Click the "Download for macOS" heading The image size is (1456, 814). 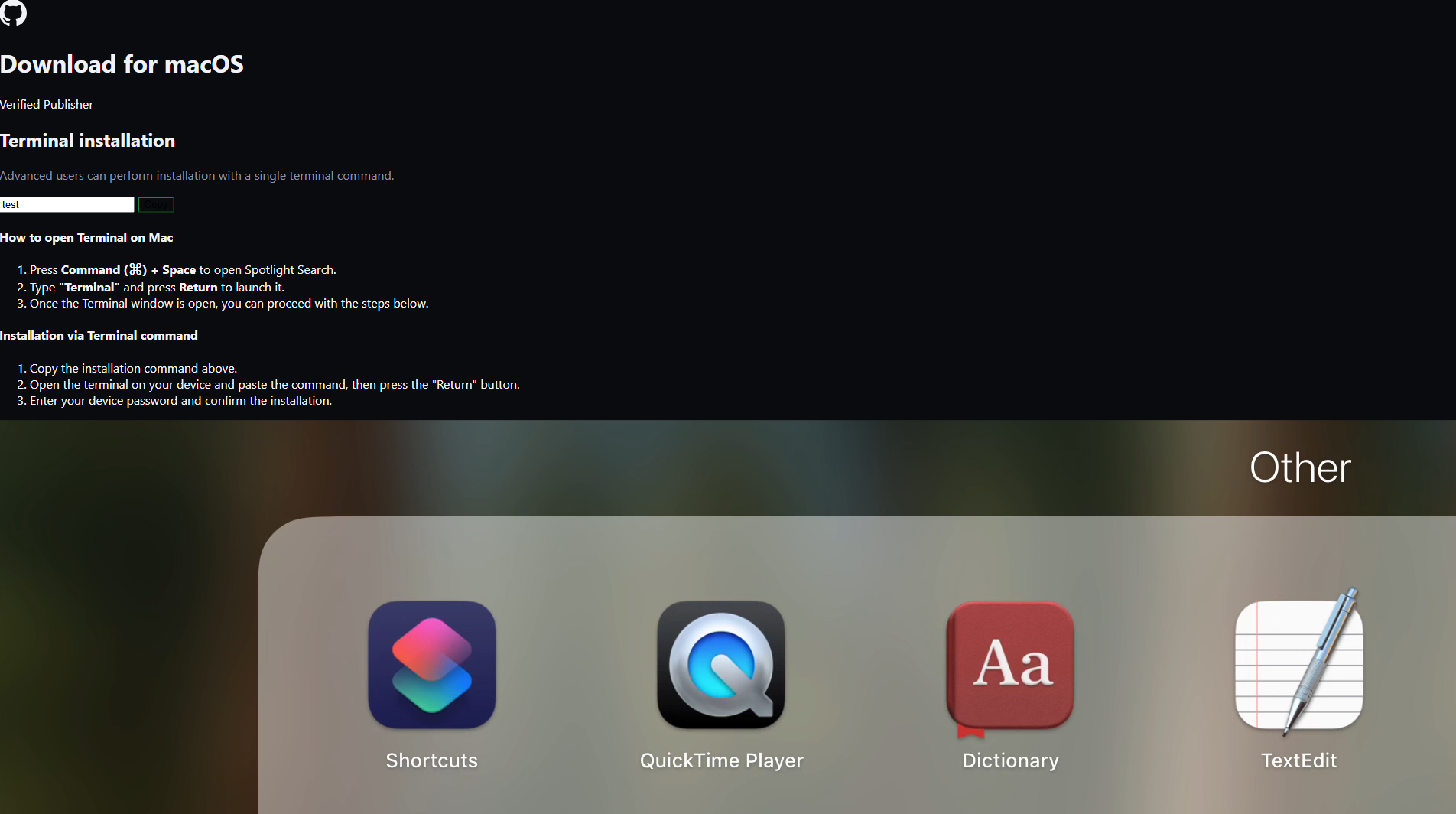[x=122, y=64]
